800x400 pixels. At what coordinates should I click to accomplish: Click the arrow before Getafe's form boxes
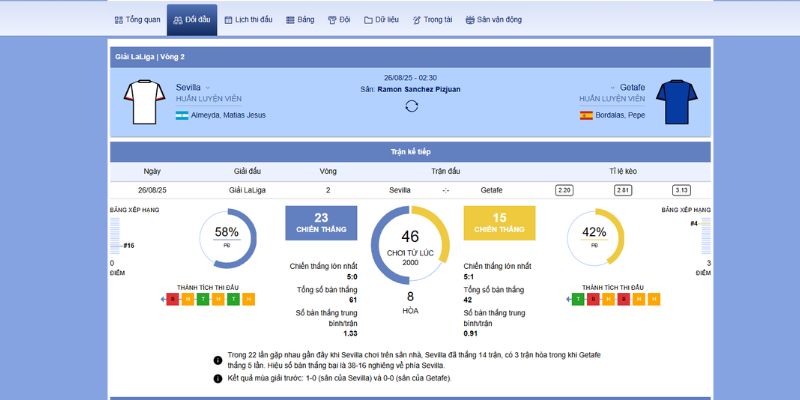pos(568,299)
